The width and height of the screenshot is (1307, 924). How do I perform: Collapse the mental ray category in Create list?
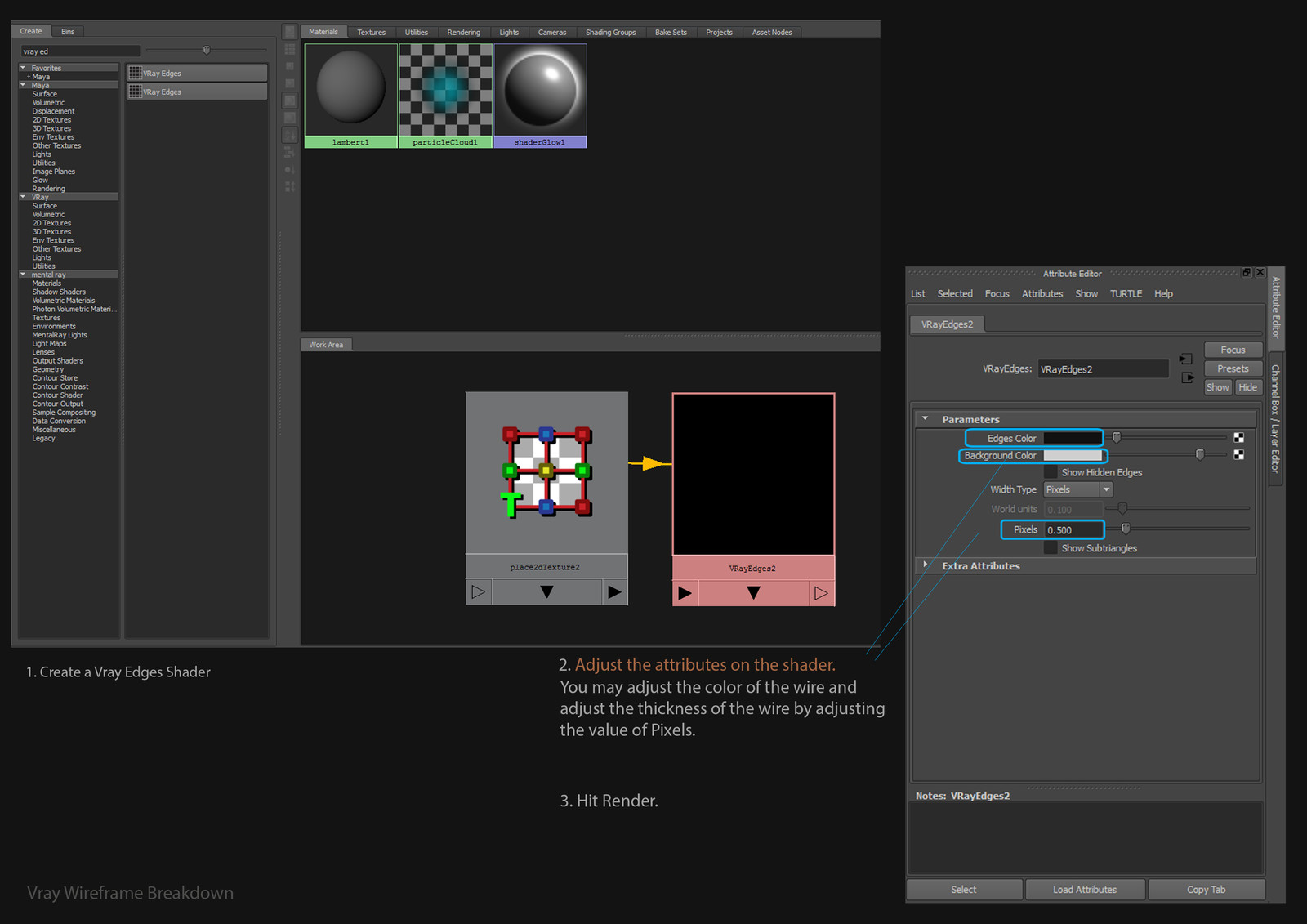click(23, 275)
